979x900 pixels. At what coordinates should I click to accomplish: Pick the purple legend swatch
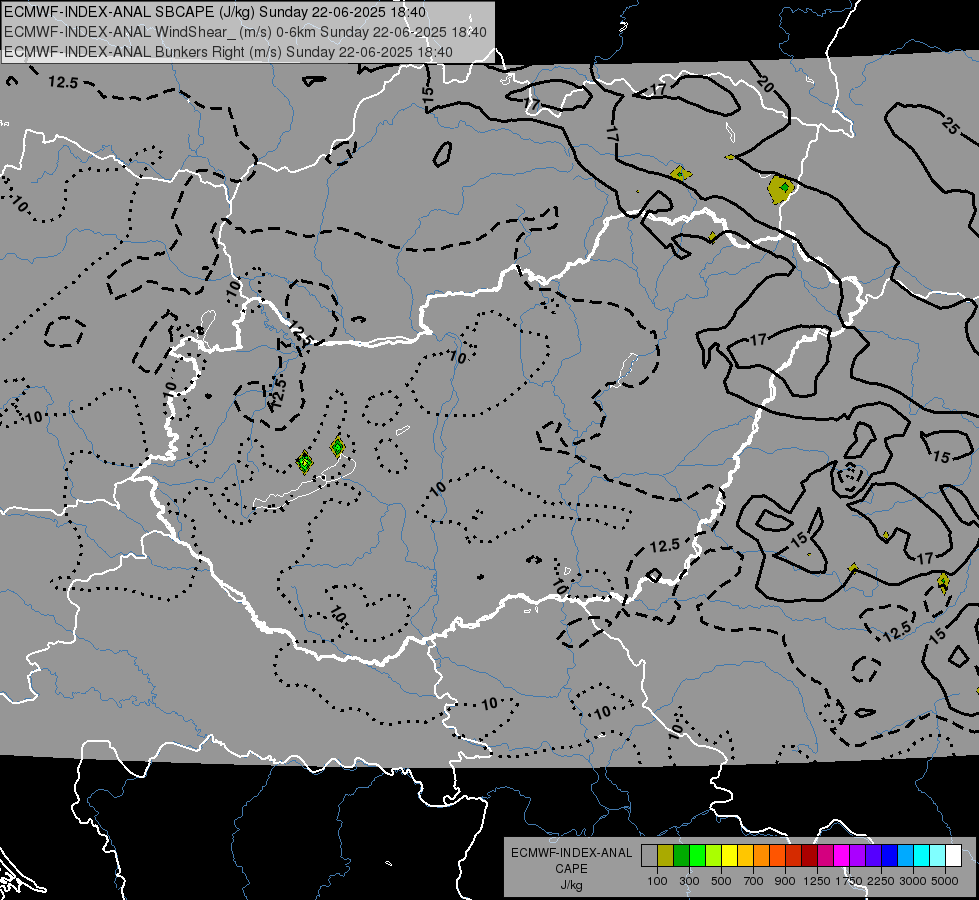tap(858, 856)
